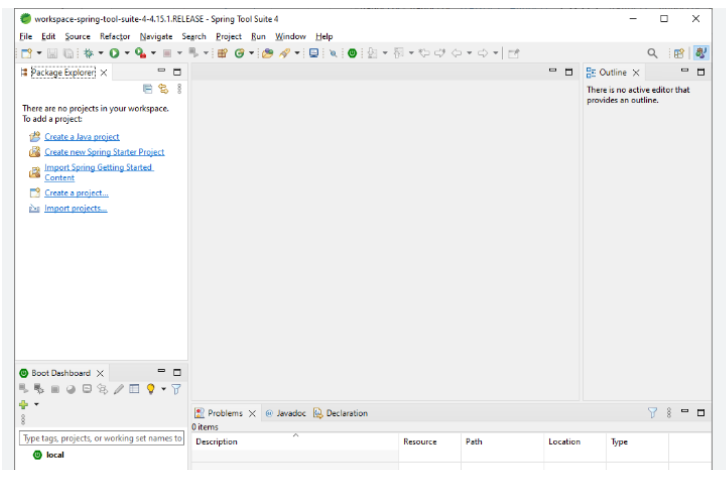Open dropdown beside Boot Dashboard lightbulb

coord(163,389)
